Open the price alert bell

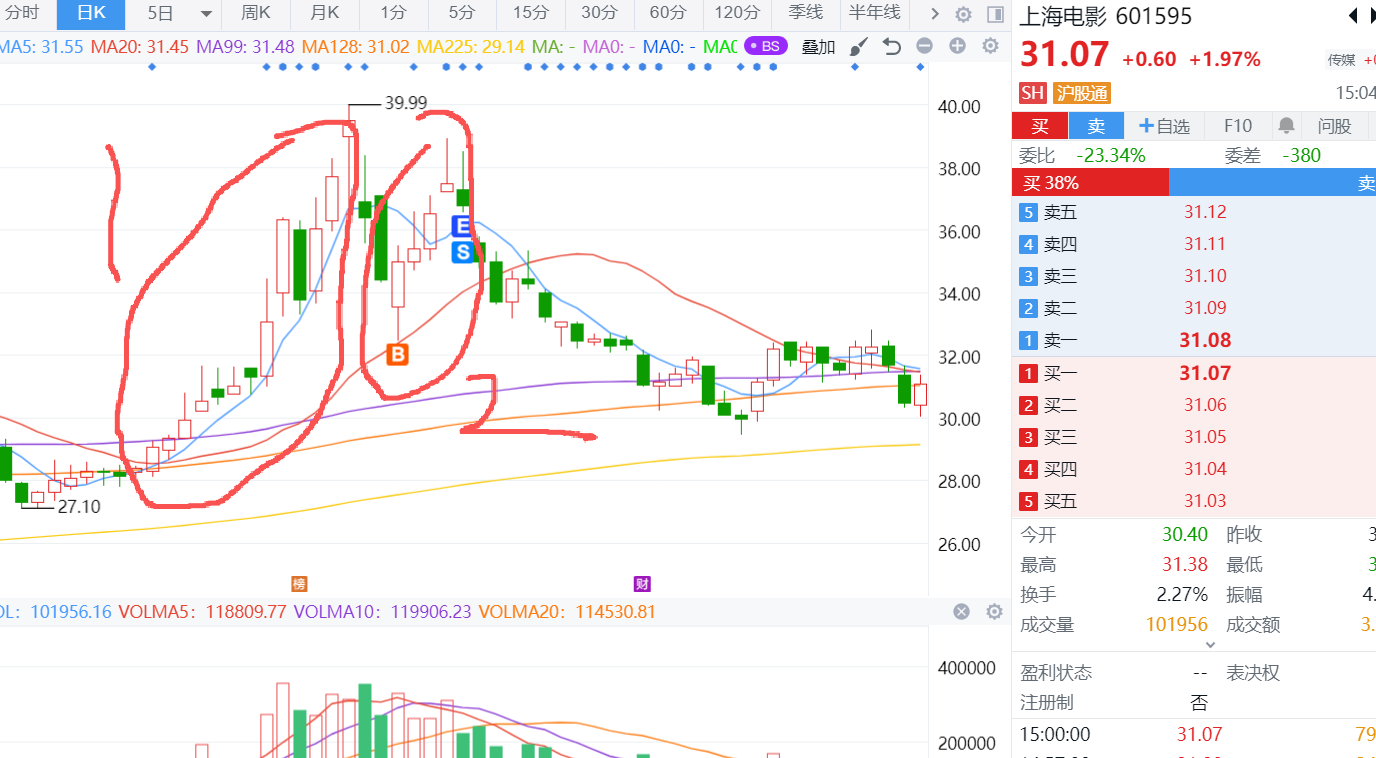pyautogui.click(x=1286, y=126)
